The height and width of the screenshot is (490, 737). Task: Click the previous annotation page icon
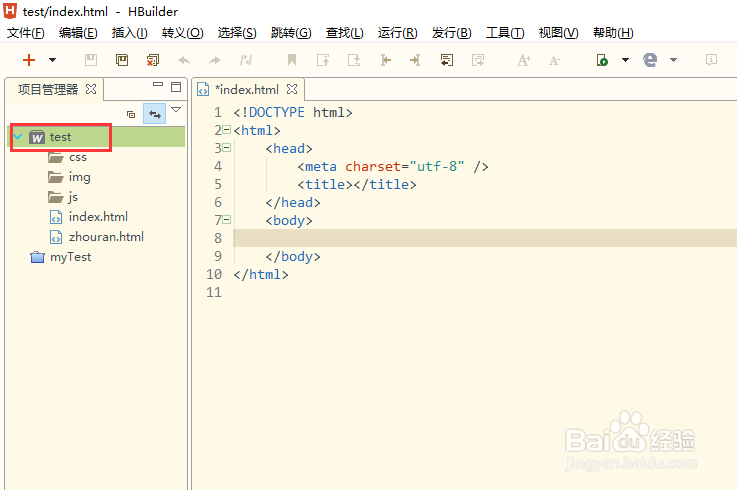(323, 60)
